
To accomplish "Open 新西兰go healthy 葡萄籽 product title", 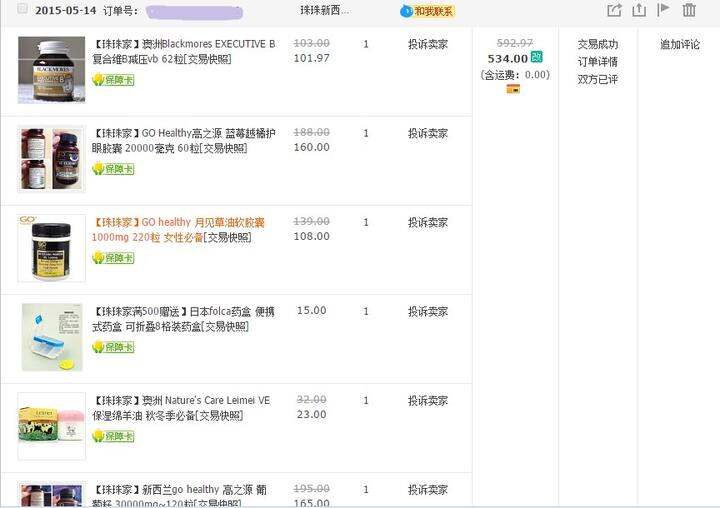I will [180, 496].
